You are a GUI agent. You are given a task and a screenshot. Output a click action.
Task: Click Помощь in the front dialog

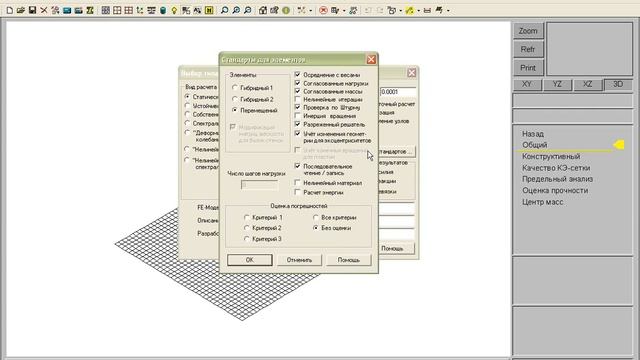pyautogui.click(x=349, y=260)
